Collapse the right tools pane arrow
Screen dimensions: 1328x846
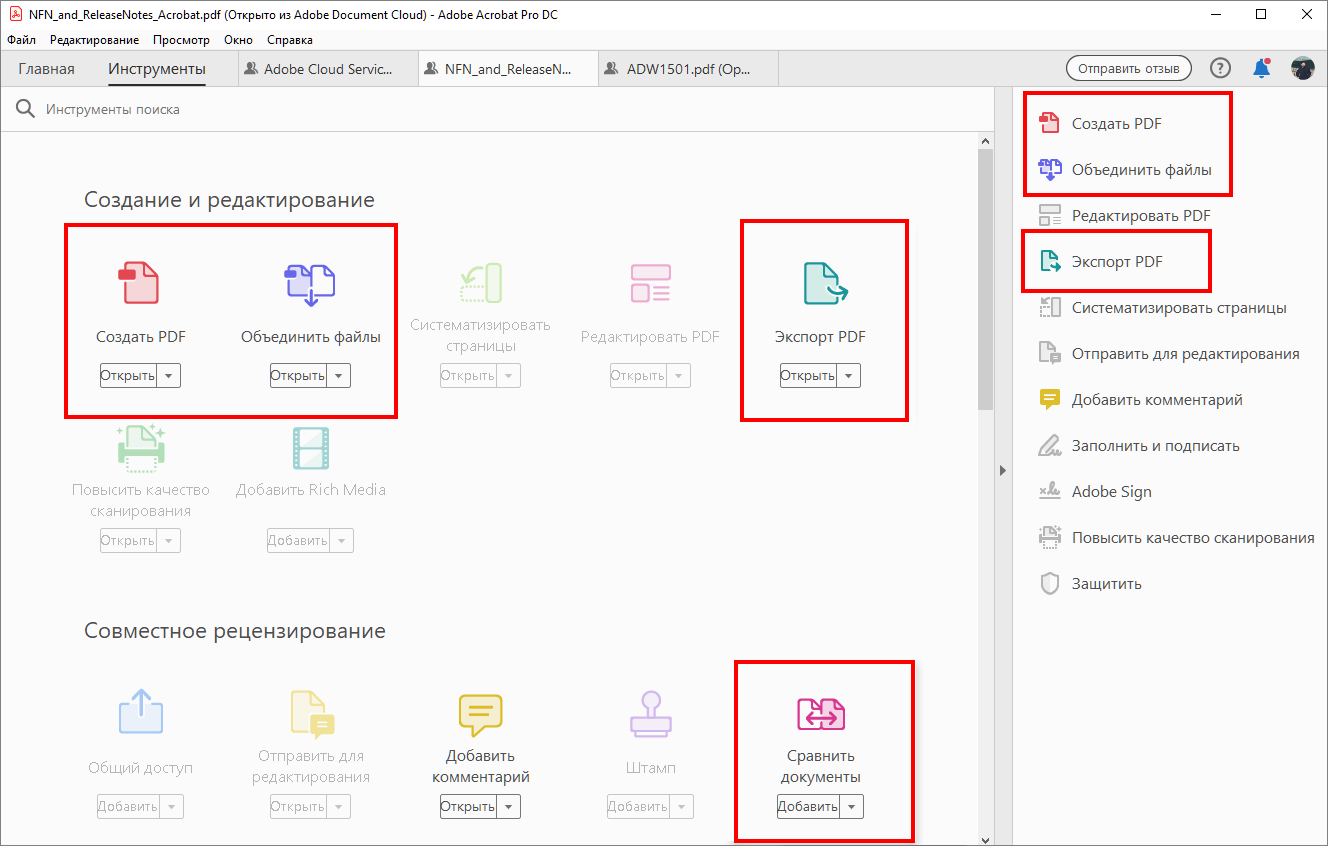[x=1003, y=470]
